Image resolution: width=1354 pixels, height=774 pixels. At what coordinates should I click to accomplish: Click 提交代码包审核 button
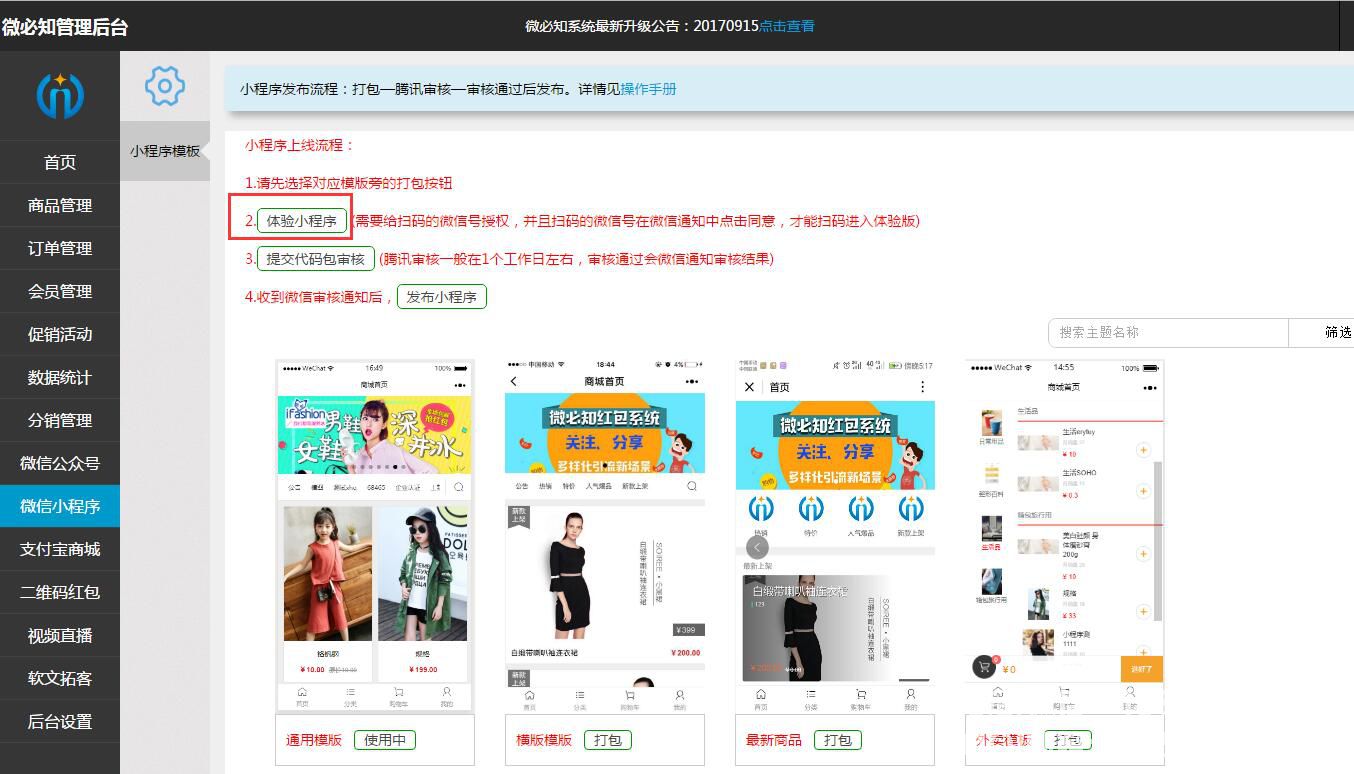point(316,259)
